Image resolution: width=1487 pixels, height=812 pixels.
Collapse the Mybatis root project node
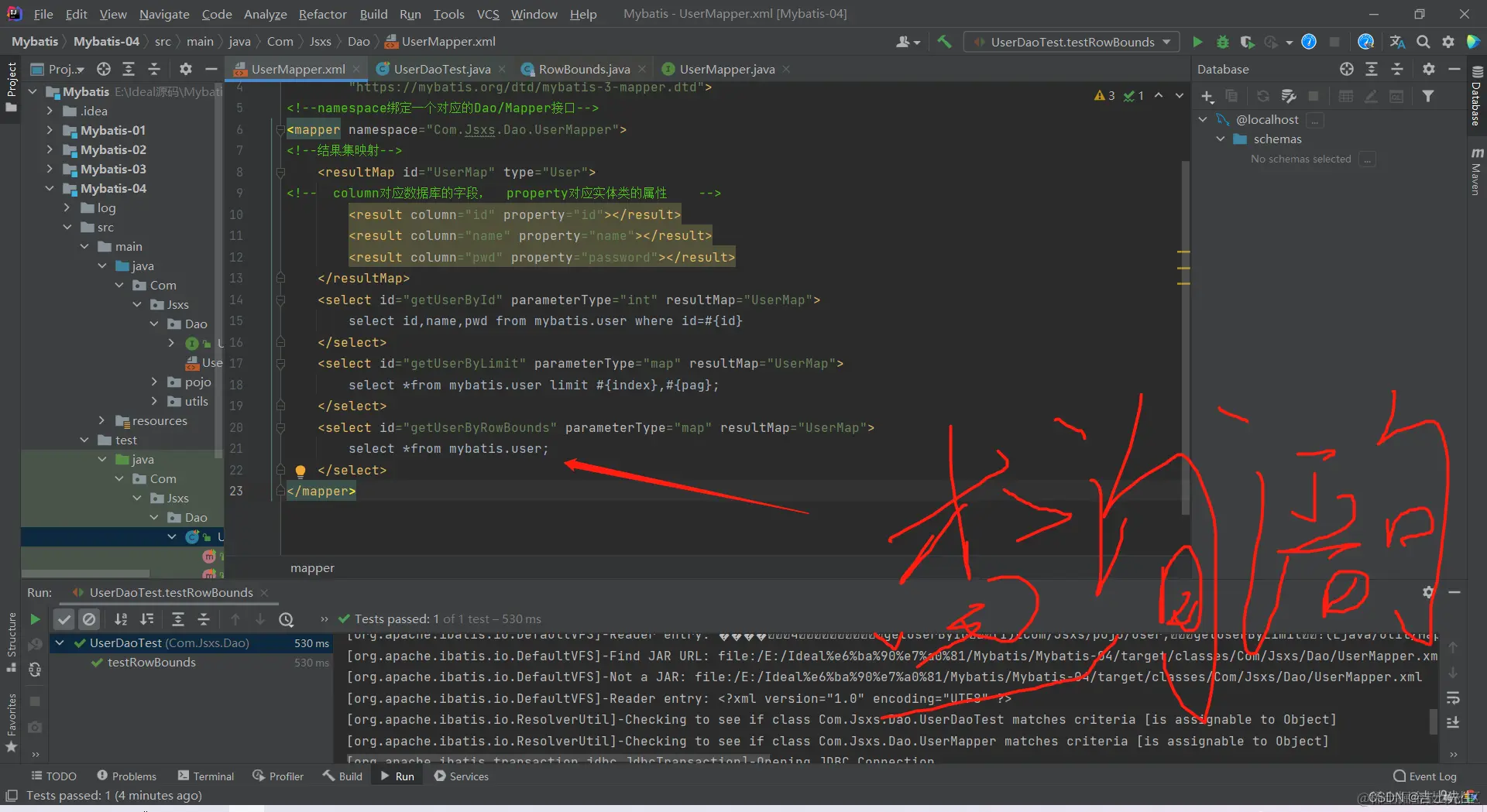(x=33, y=91)
